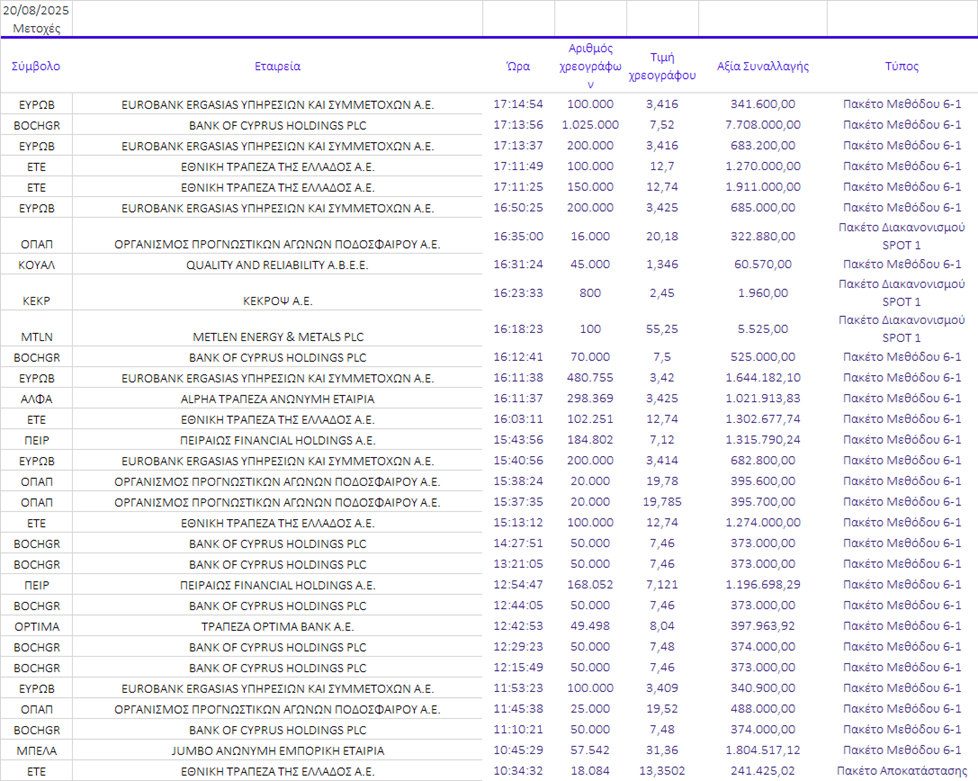Select value cell 322.880,00
This screenshot has height=781, width=978.
pyautogui.click(x=763, y=236)
